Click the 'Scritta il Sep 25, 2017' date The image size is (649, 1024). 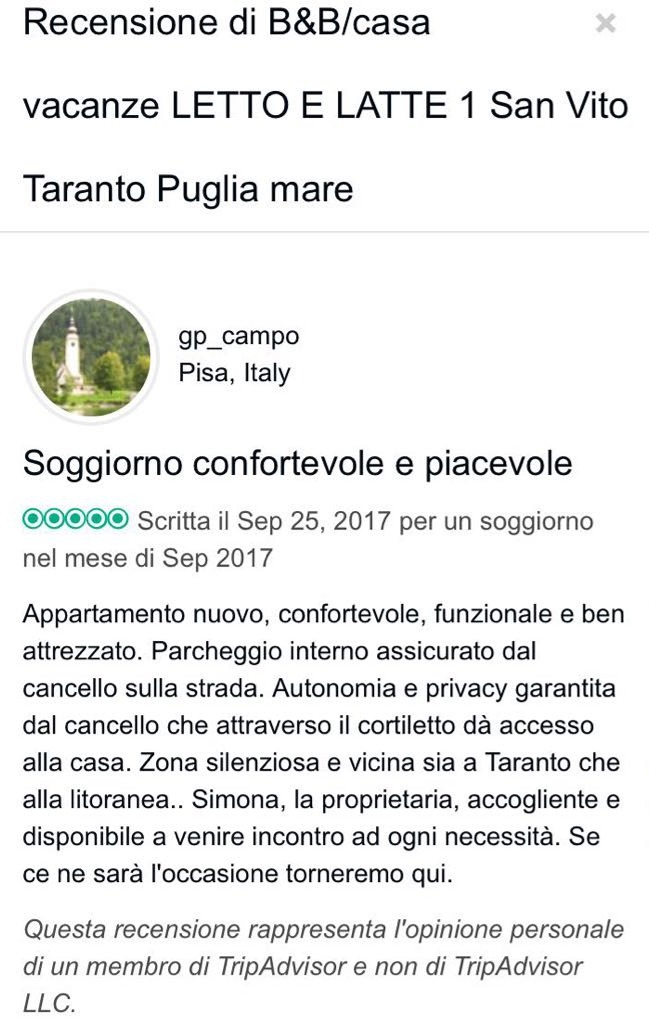(x=264, y=521)
